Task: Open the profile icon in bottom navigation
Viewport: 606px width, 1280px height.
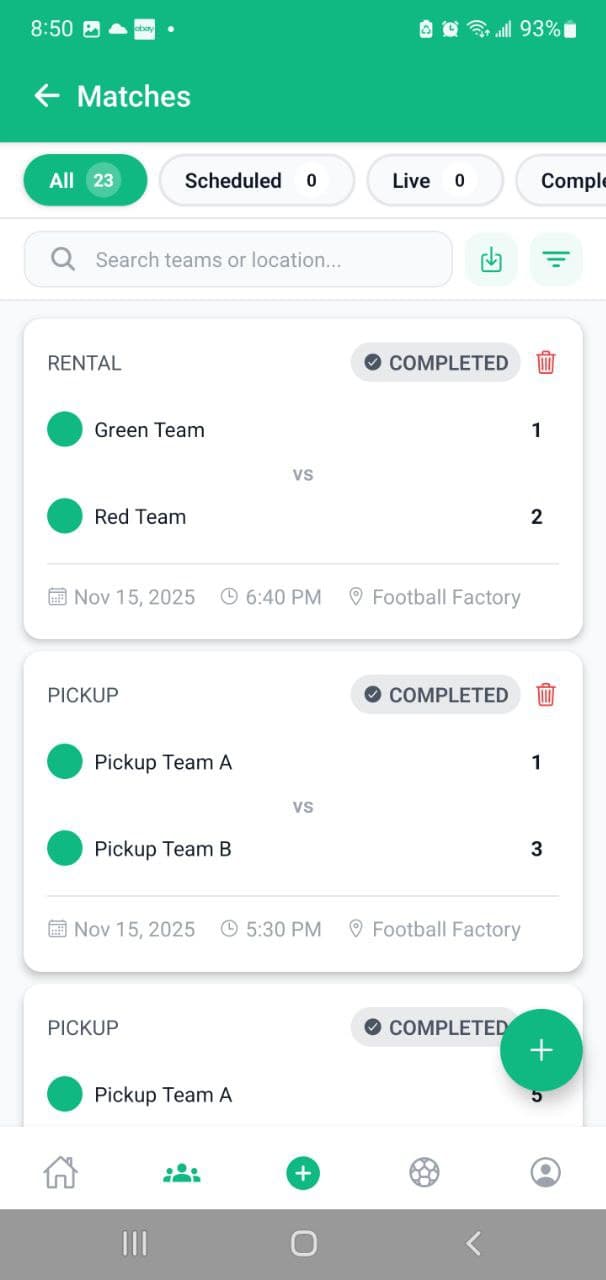Action: tap(545, 1171)
